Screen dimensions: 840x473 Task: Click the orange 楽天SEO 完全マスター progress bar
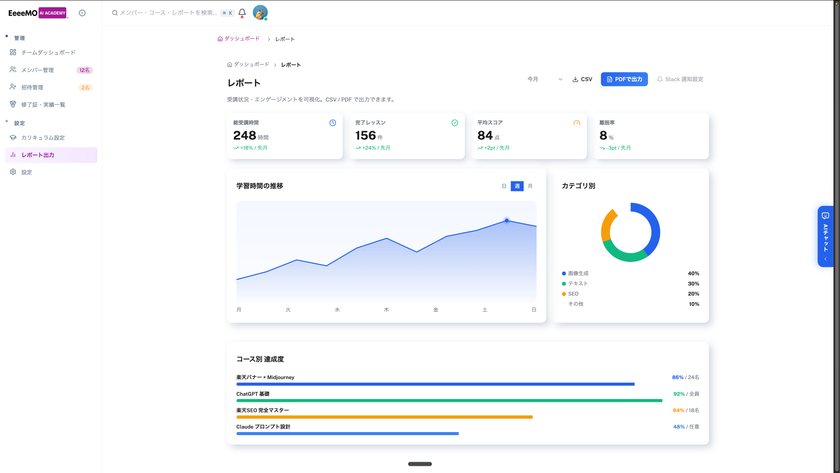384,417
